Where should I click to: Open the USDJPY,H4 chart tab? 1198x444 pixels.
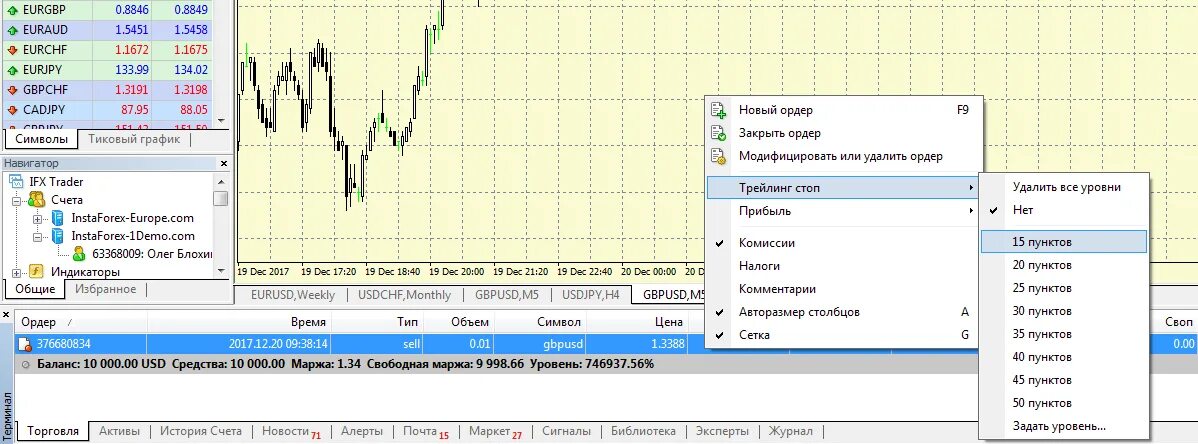click(x=590, y=294)
